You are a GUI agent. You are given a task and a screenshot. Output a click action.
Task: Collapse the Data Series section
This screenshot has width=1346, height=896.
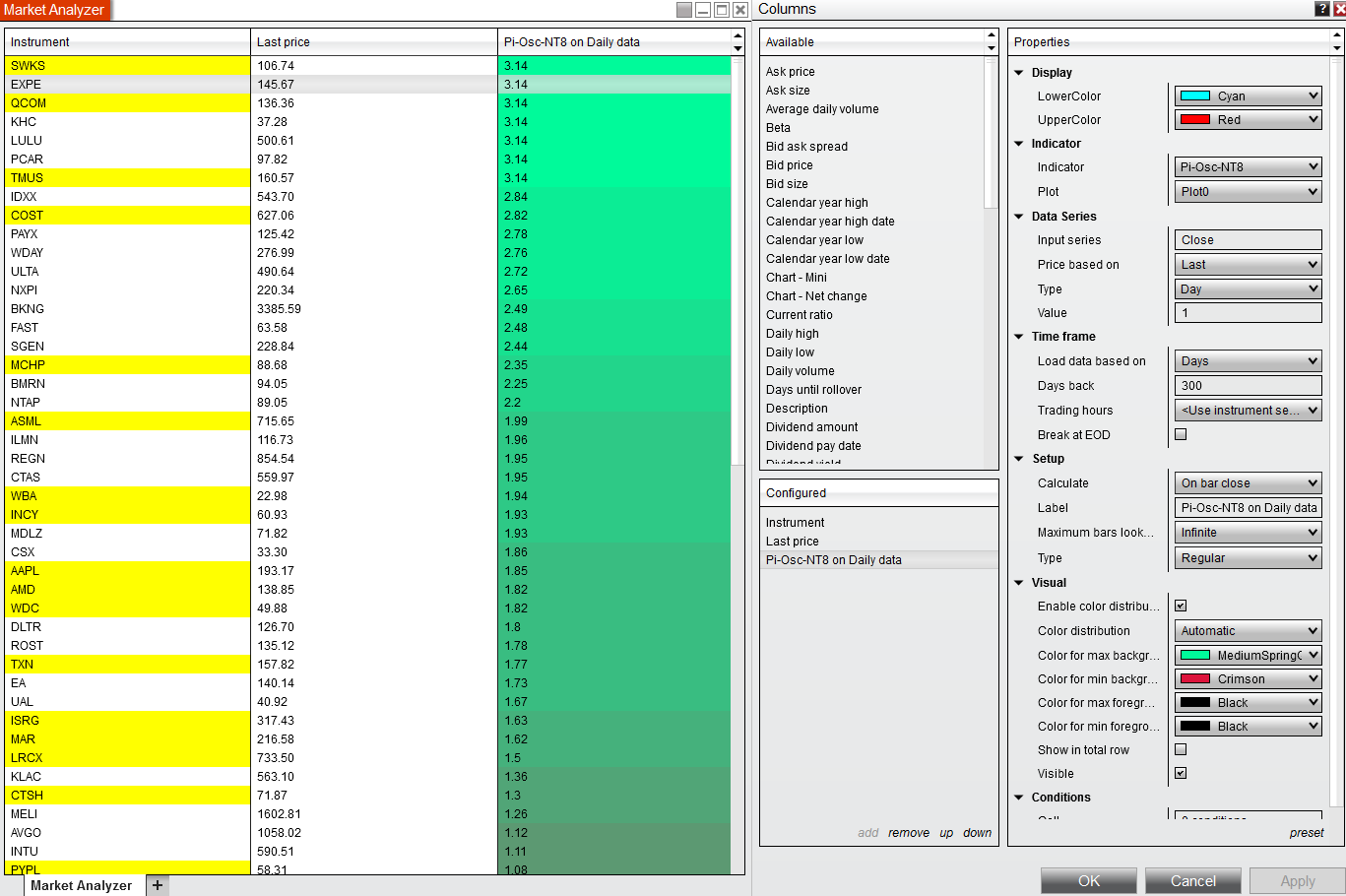point(1019,216)
